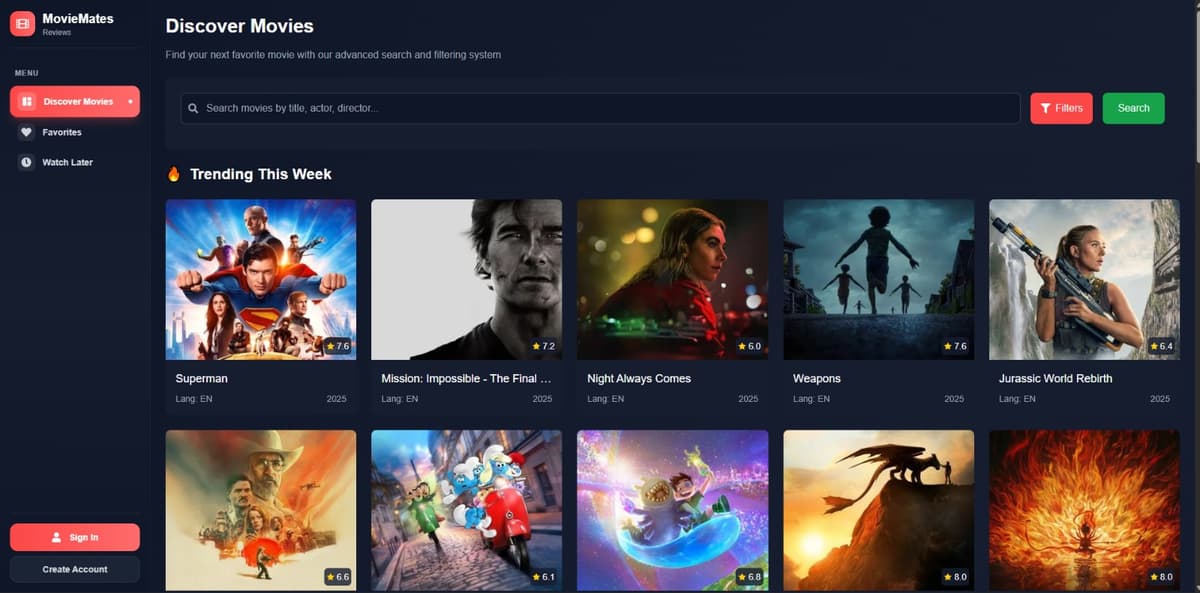
Task: Click the Discover Movies grid icon
Action: (27, 101)
